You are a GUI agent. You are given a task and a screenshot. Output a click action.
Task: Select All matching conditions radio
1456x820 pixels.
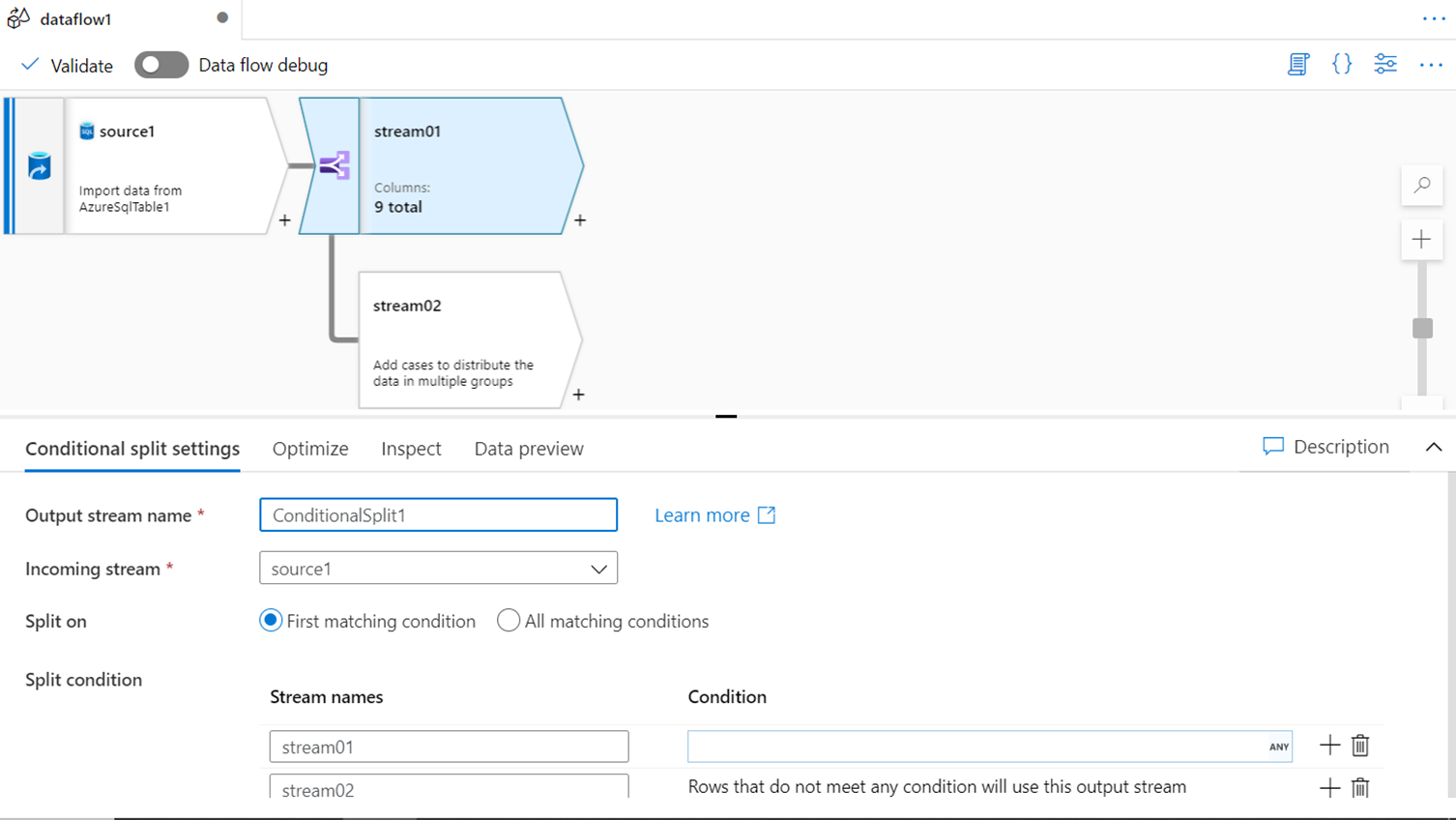pyautogui.click(x=509, y=621)
